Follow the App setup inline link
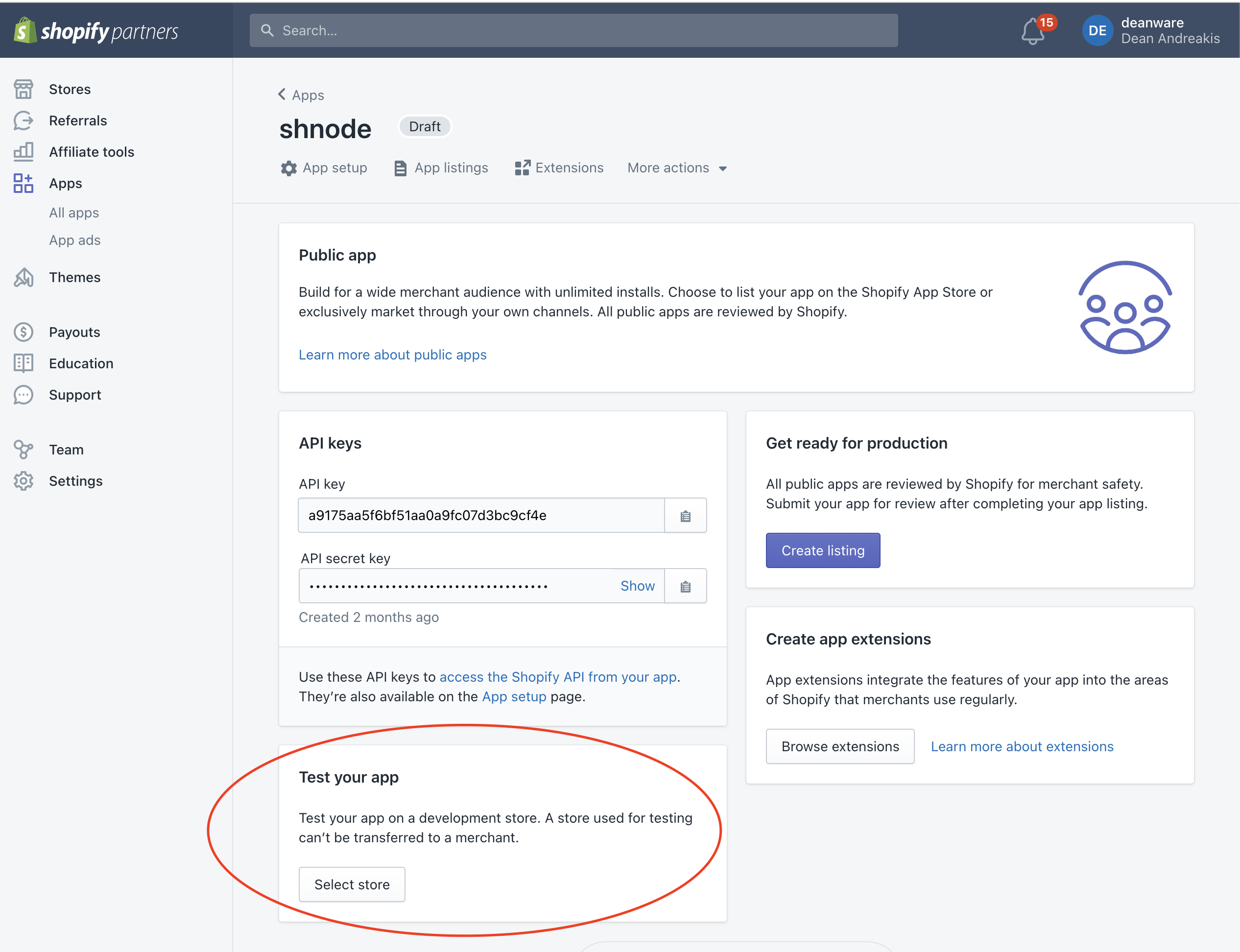The image size is (1240, 952). coord(513,696)
